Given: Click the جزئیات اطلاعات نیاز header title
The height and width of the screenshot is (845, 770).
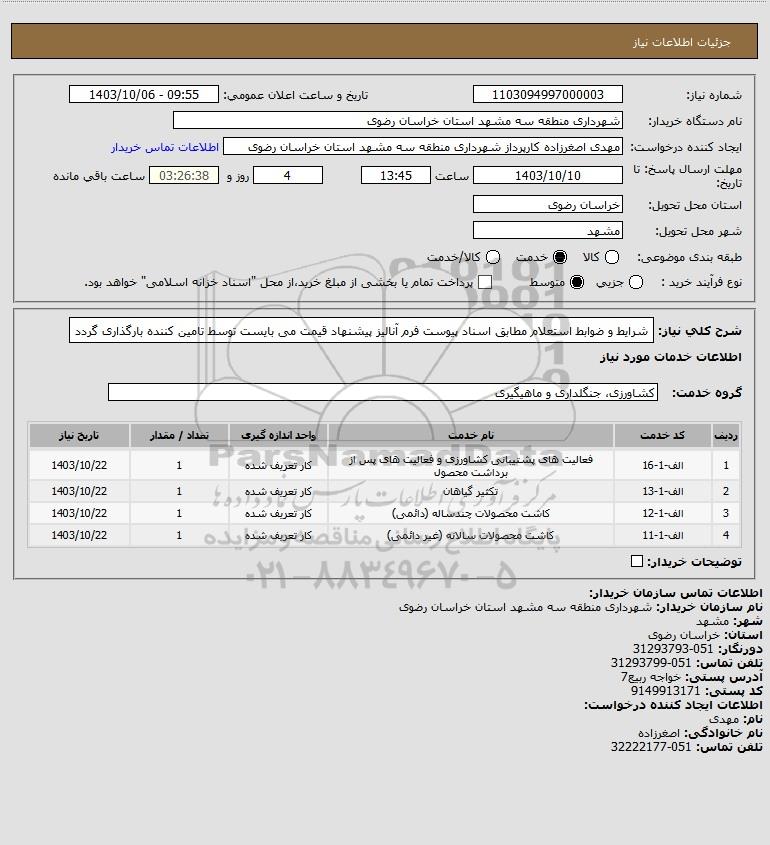Looking at the screenshot, I should (682, 42).
